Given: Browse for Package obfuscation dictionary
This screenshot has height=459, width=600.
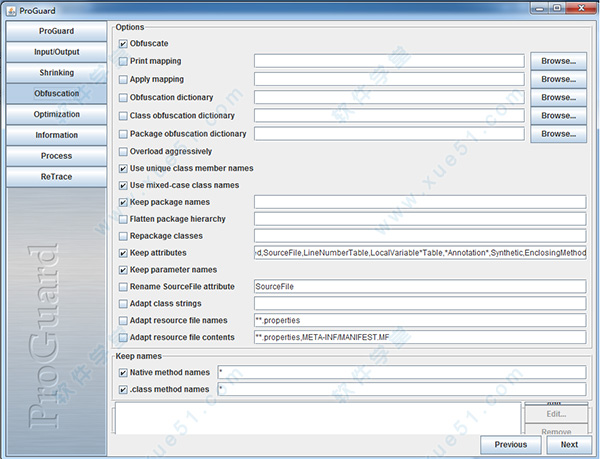Looking at the screenshot, I should (x=558, y=134).
